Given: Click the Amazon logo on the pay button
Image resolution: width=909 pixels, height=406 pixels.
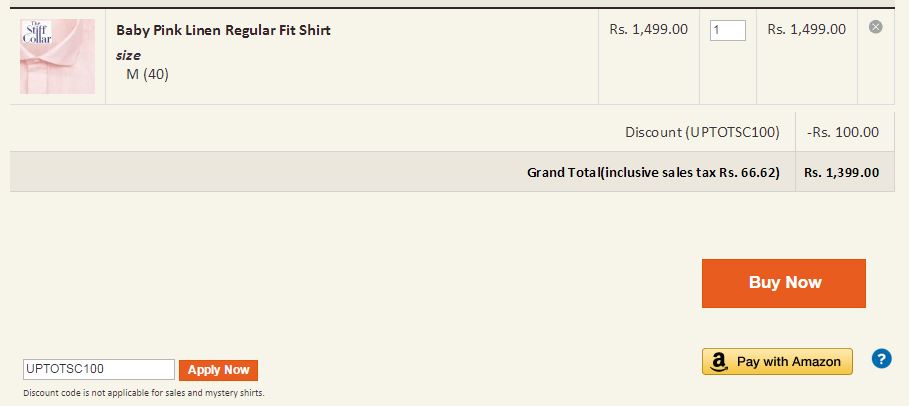Looking at the screenshot, I should (x=719, y=362).
